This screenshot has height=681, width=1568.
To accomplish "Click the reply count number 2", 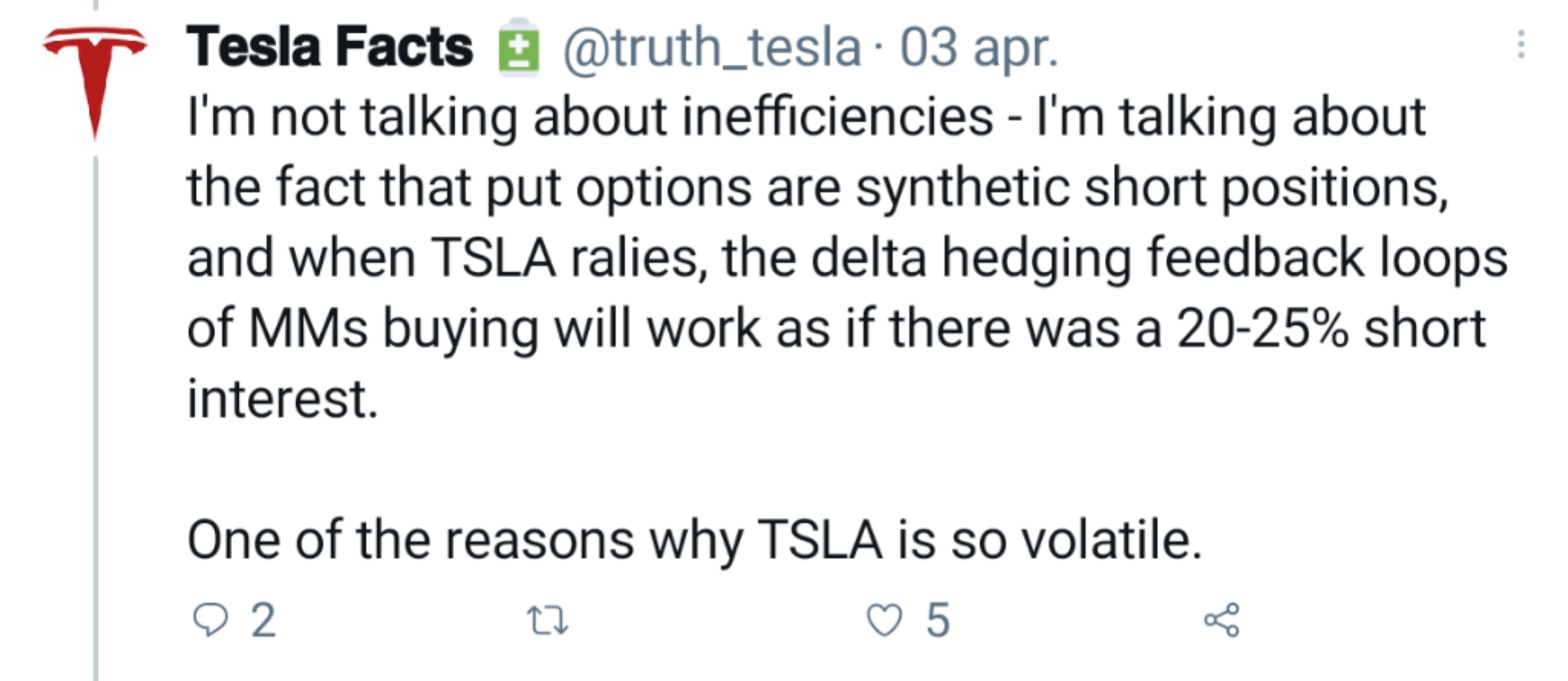I will click(263, 620).
